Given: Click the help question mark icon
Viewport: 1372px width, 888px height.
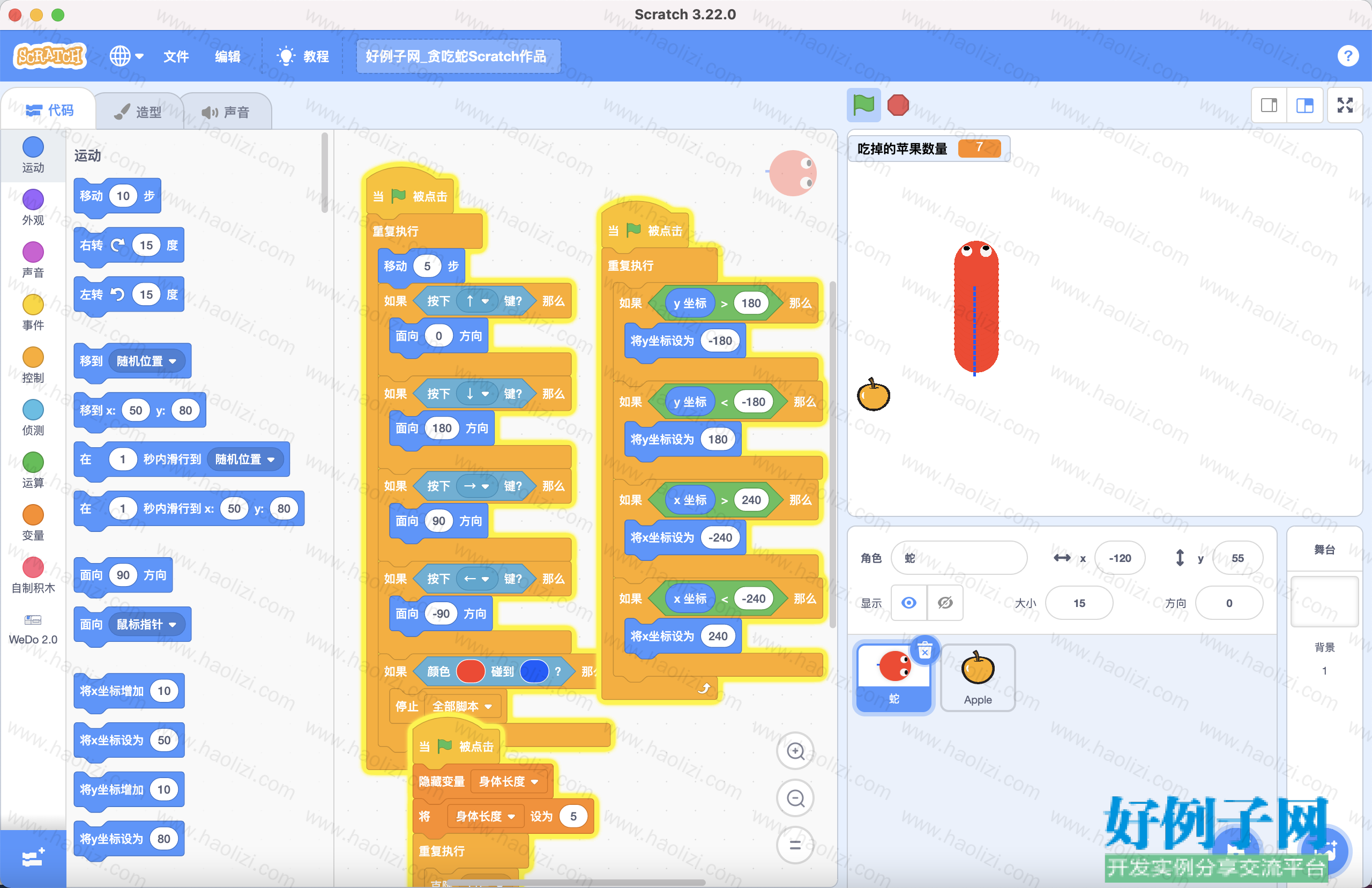Looking at the screenshot, I should tap(1347, 56).
